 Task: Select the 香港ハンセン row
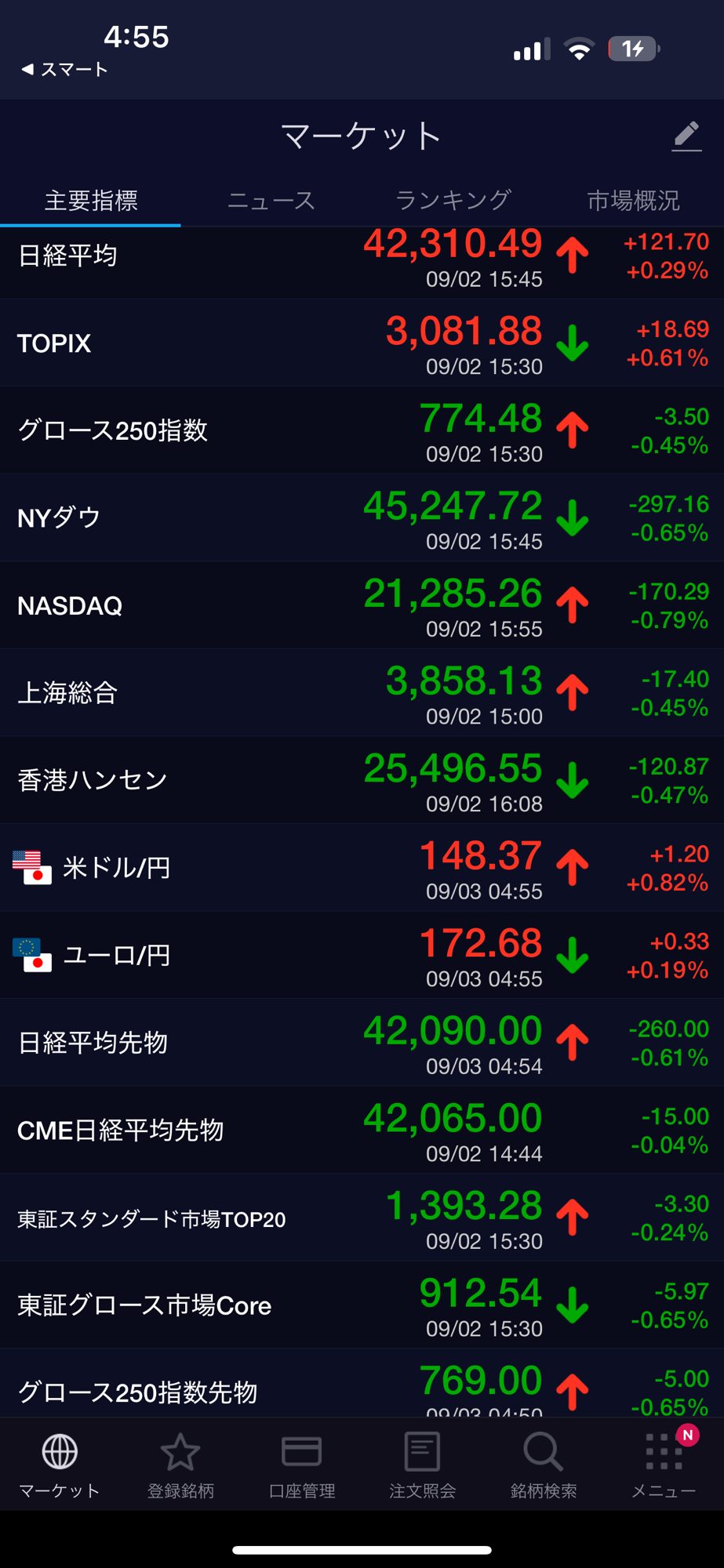click(362, 780)
